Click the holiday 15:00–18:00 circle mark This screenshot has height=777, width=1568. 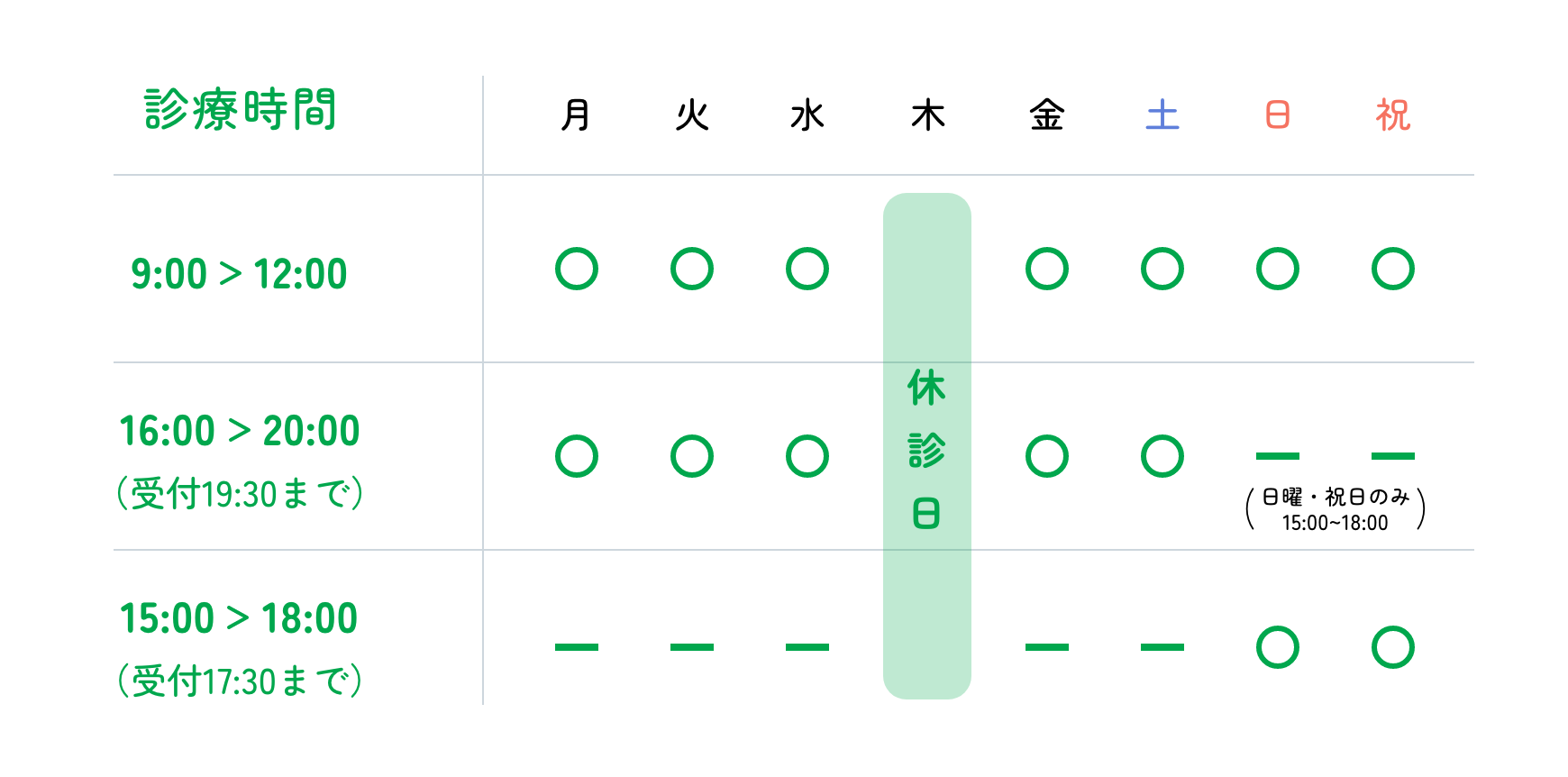[x=1393, y=647]
